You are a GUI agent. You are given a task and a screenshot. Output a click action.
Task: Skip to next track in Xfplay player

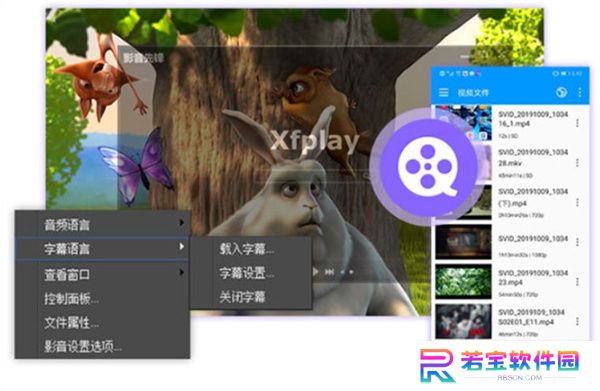(x=329, y=272)
